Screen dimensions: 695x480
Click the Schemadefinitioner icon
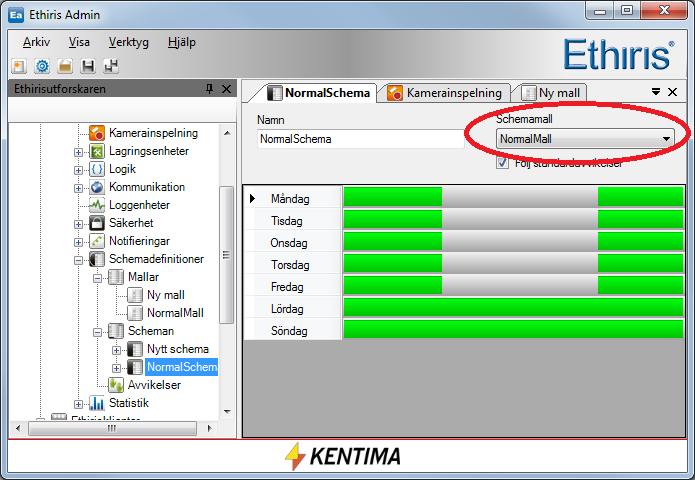97,259
